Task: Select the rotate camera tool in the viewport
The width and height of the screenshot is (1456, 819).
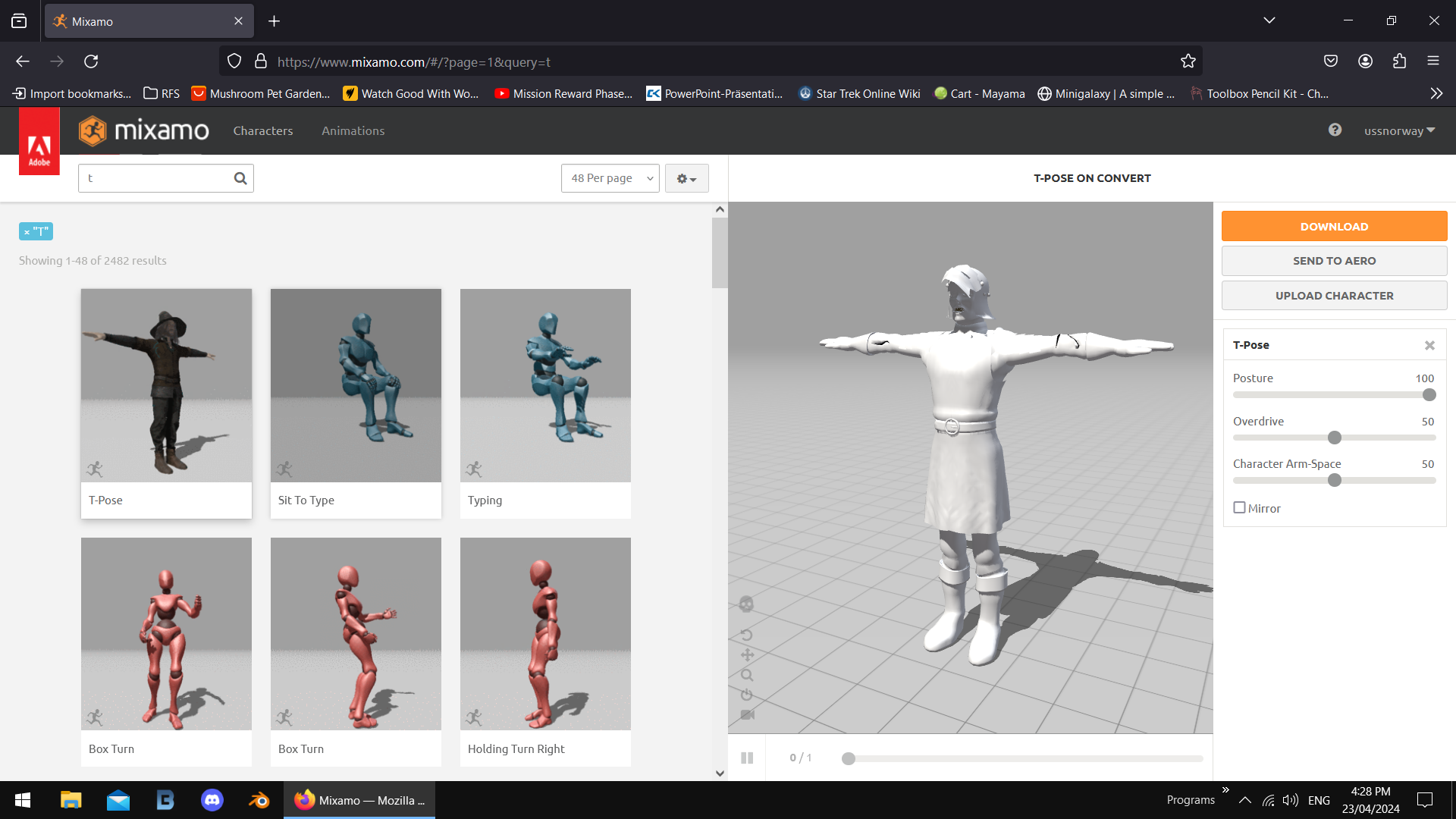Action: pyautogui.click(x=747, y=635)
